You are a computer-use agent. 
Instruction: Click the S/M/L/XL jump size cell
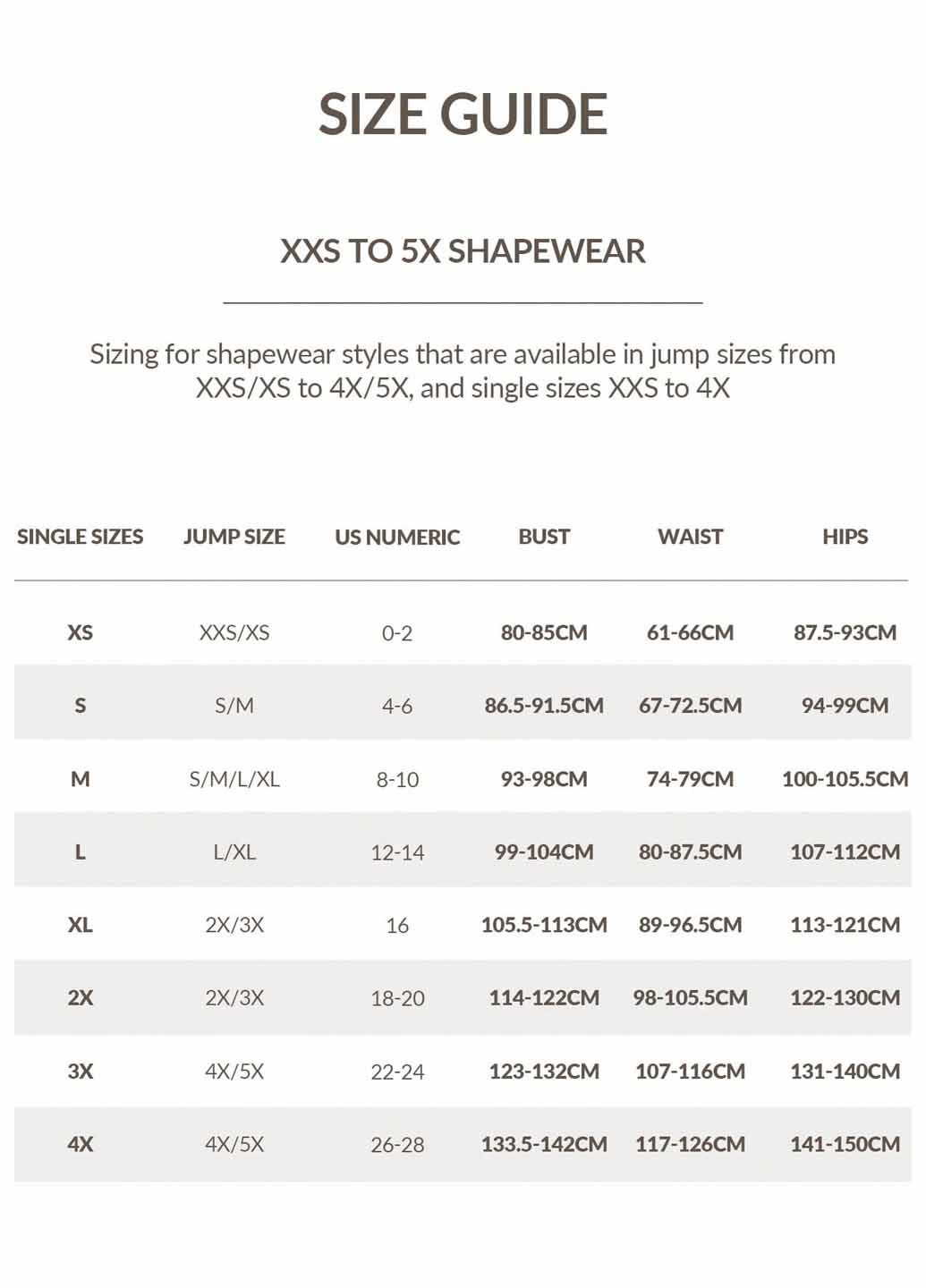click(234, 779)
